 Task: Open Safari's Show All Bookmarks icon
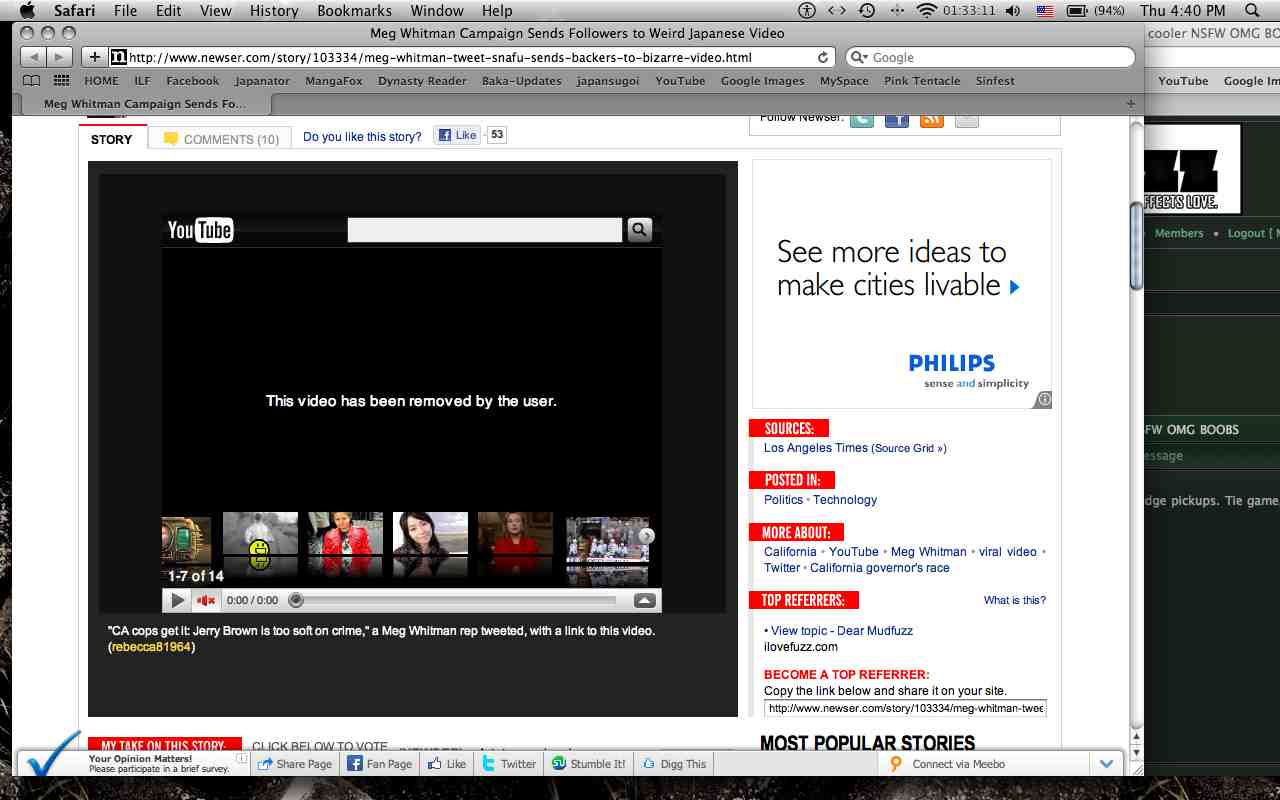[x=32, y=81]
